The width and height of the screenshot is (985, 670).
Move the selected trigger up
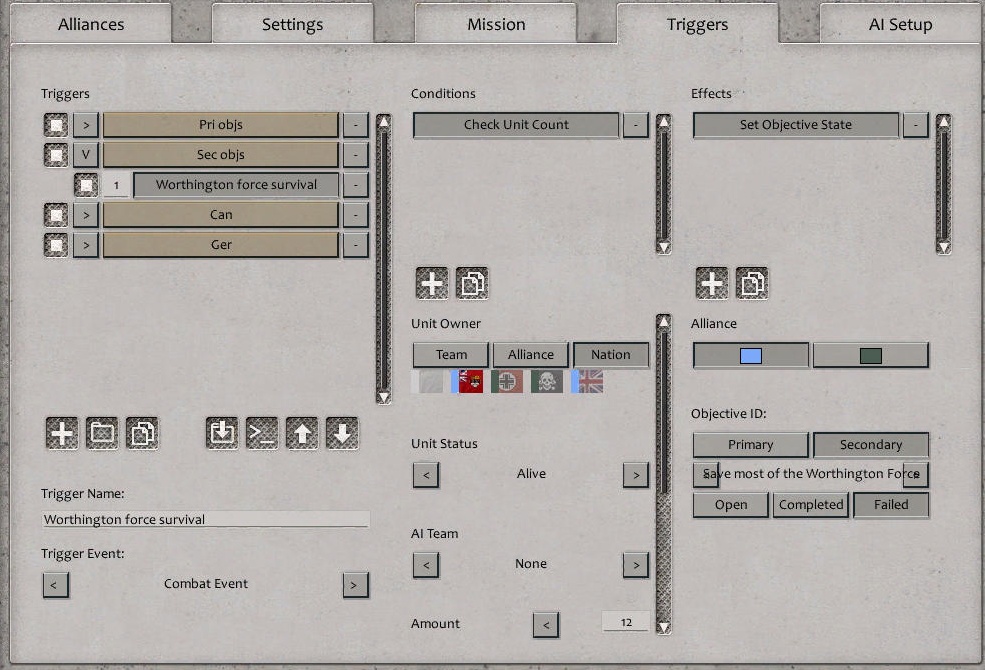pyautogui.click(x=301, y=433)
